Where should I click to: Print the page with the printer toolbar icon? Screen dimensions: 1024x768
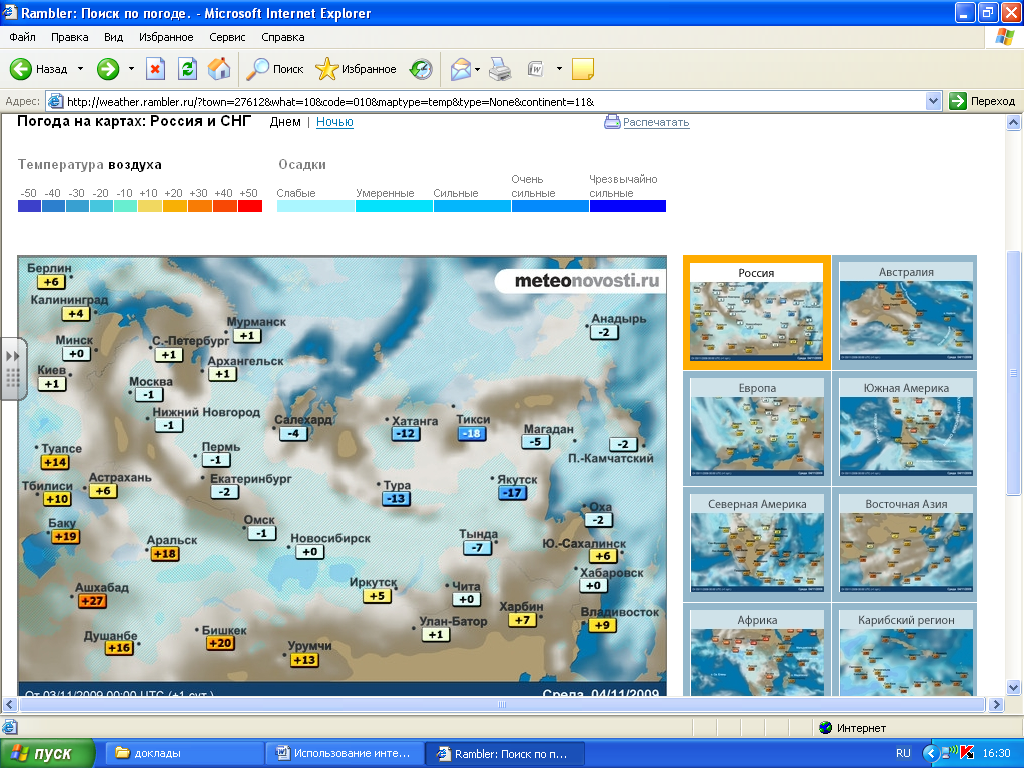pyautogui.click(x=500, y=69)
